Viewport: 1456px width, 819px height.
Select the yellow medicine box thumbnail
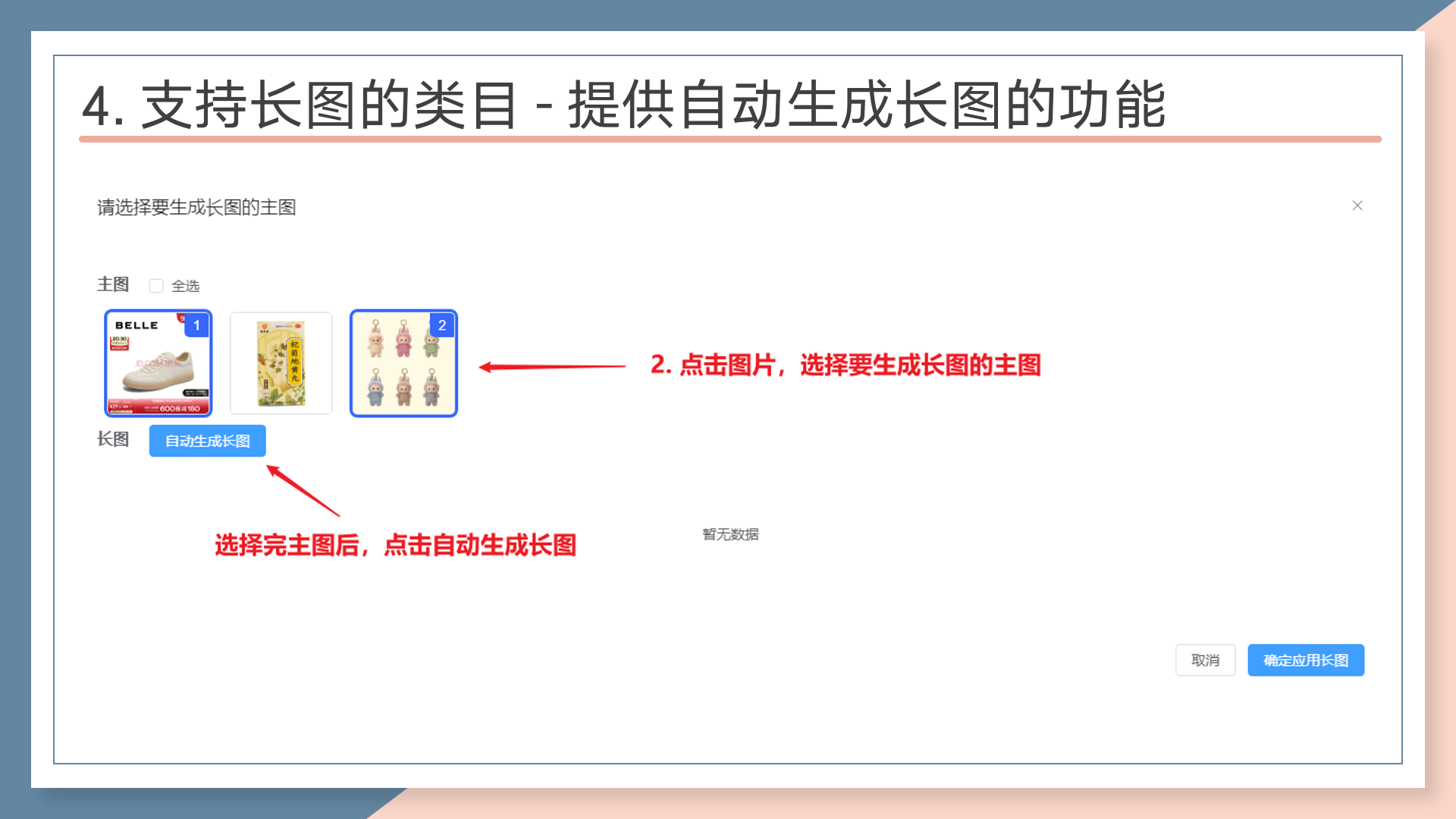coord(281,363)
